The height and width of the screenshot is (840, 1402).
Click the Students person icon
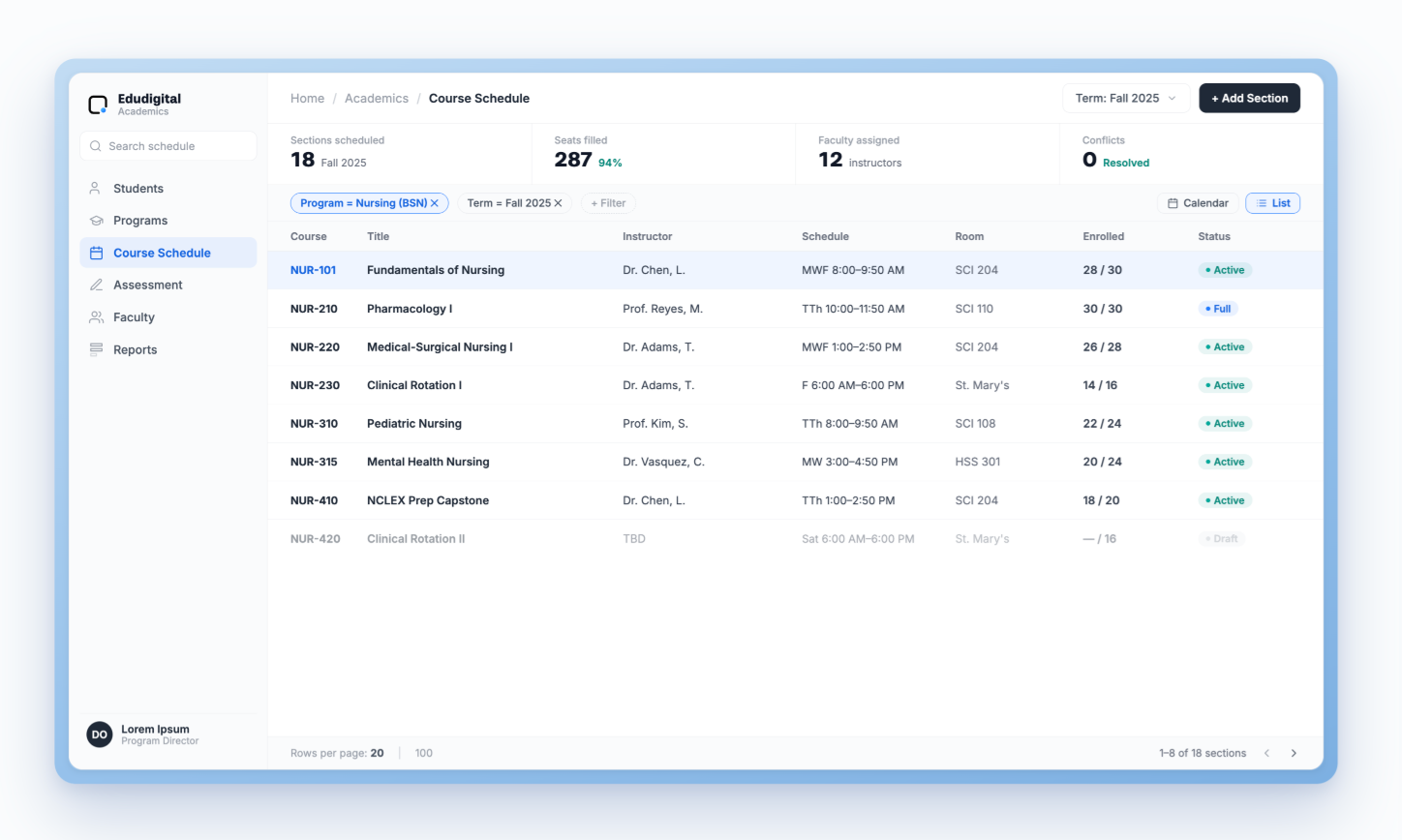(x=96, y=189)
